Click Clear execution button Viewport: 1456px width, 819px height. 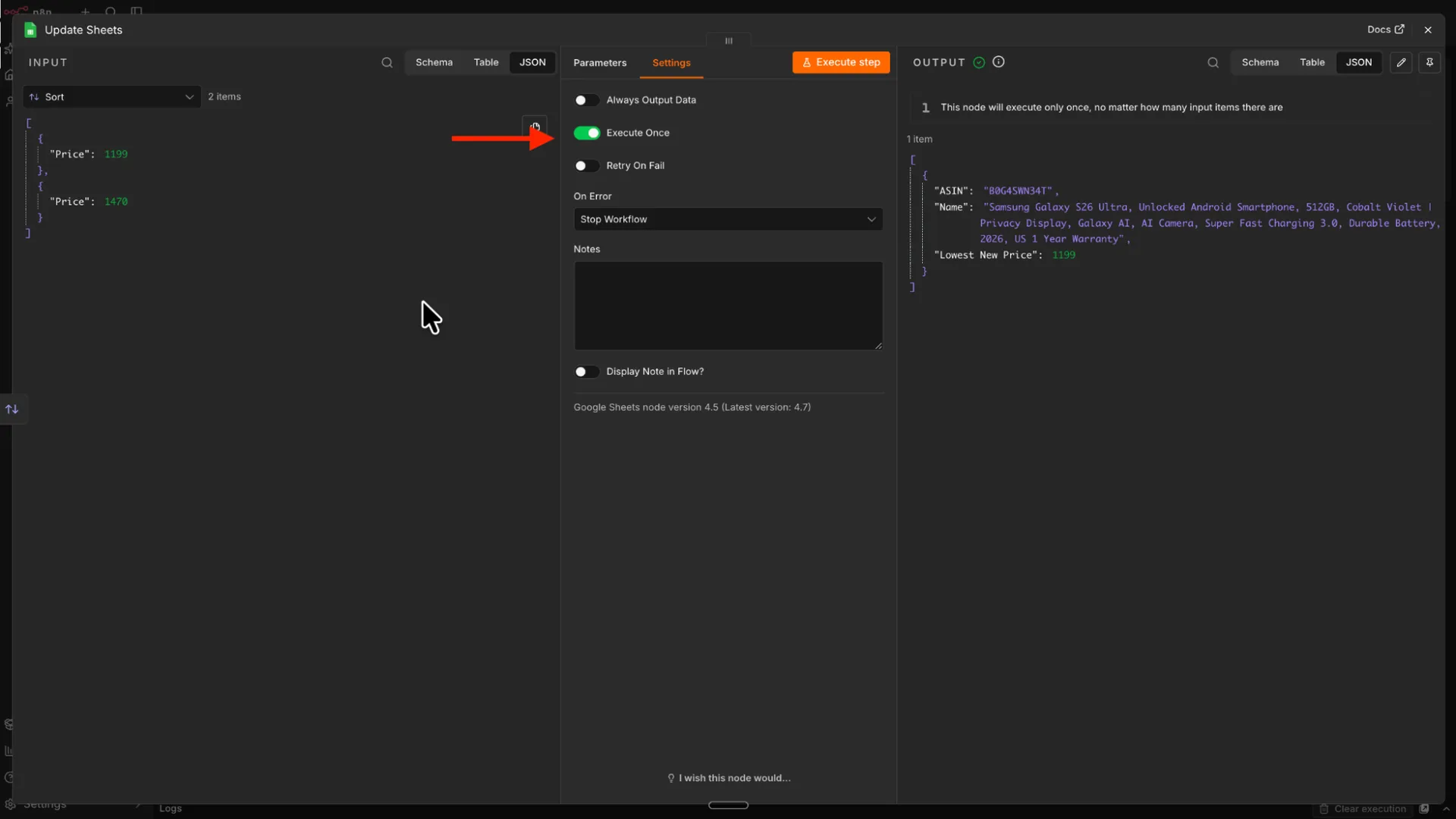click(1363, 809)
